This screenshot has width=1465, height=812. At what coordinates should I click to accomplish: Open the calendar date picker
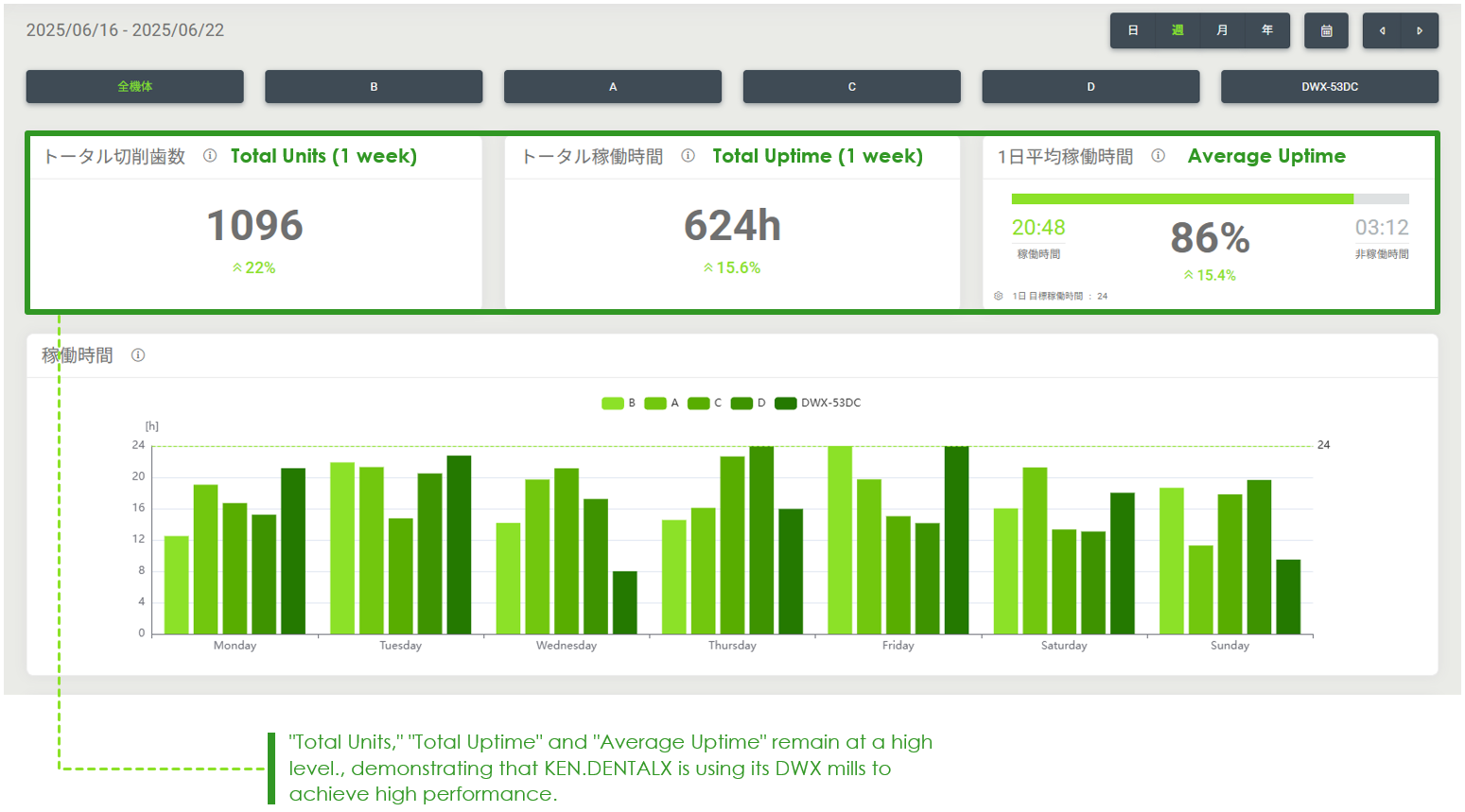pyautogui.click(x=1326, y=30)
